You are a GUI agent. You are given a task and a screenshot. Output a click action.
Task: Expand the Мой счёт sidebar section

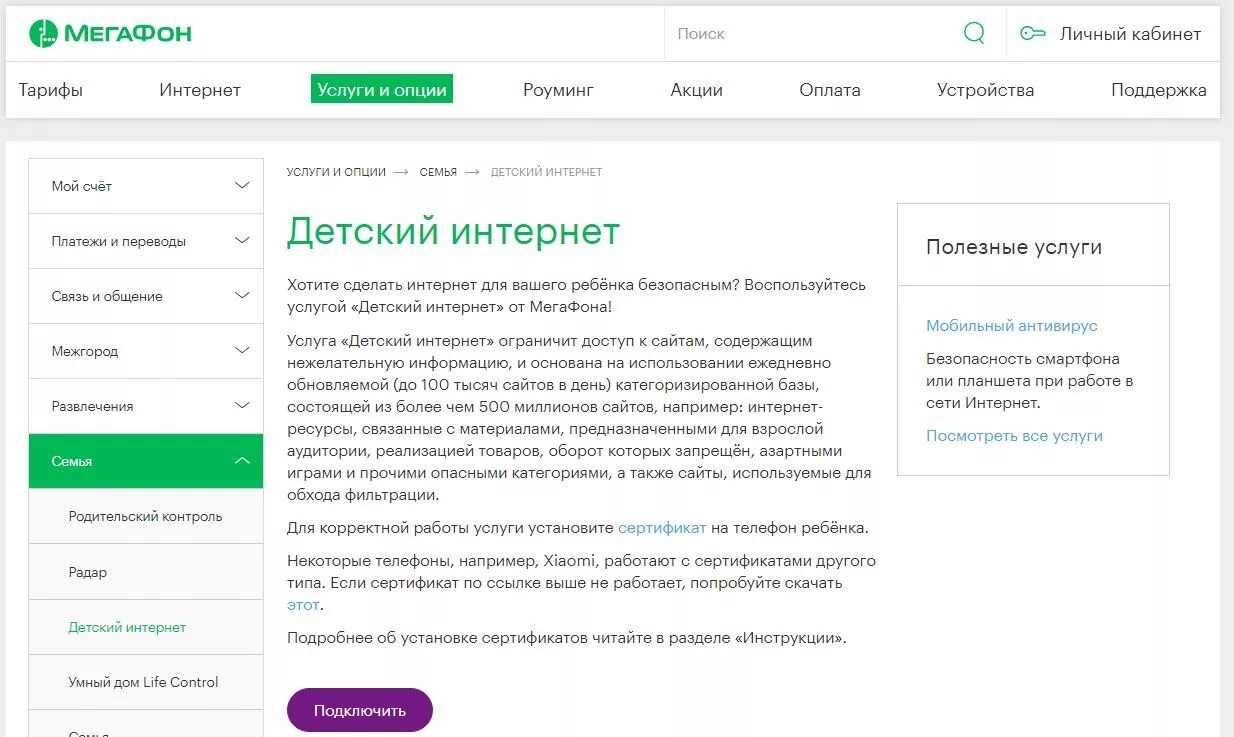coord(145,185)
